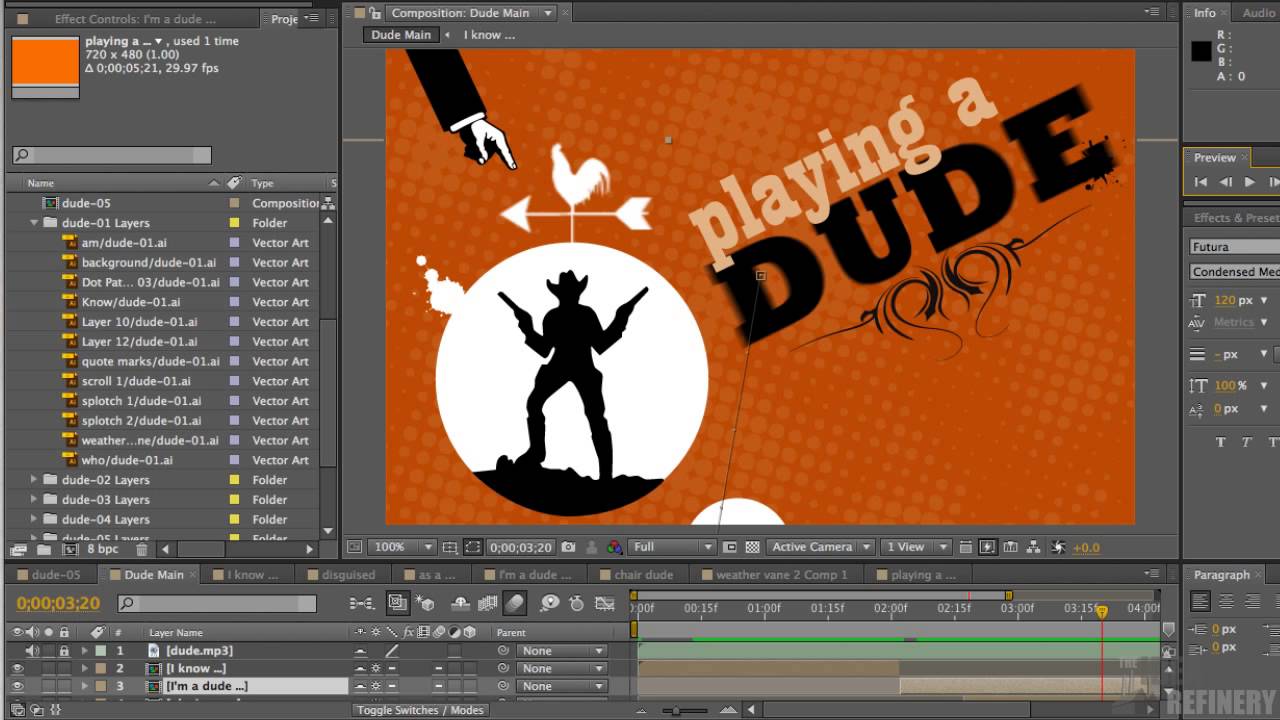This screenshot has height=720, width=1280.
Task: Switch to the Info panel tab
Action: 1205,13
